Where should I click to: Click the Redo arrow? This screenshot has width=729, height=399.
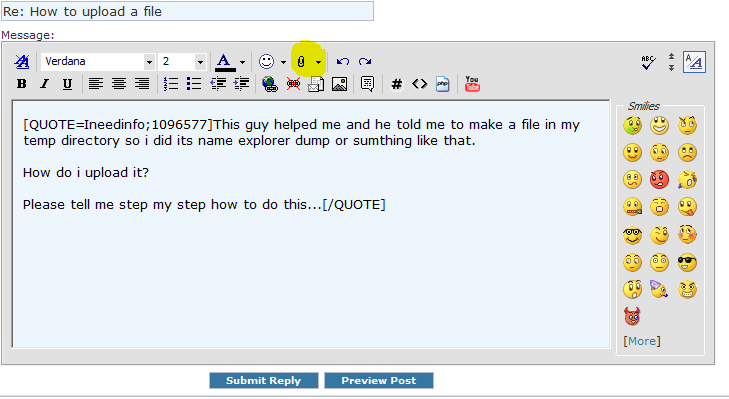point(365,61)
